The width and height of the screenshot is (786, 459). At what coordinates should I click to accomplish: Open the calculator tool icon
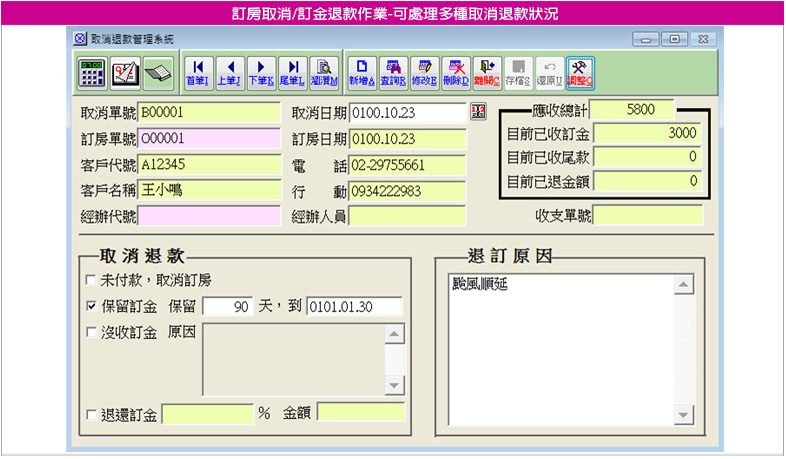pos(92,73)
